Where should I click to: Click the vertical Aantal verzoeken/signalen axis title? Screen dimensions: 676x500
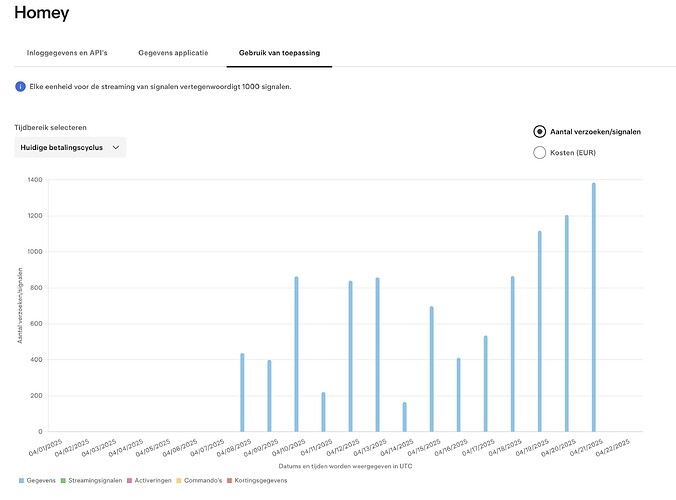click(x=20, y=306)
